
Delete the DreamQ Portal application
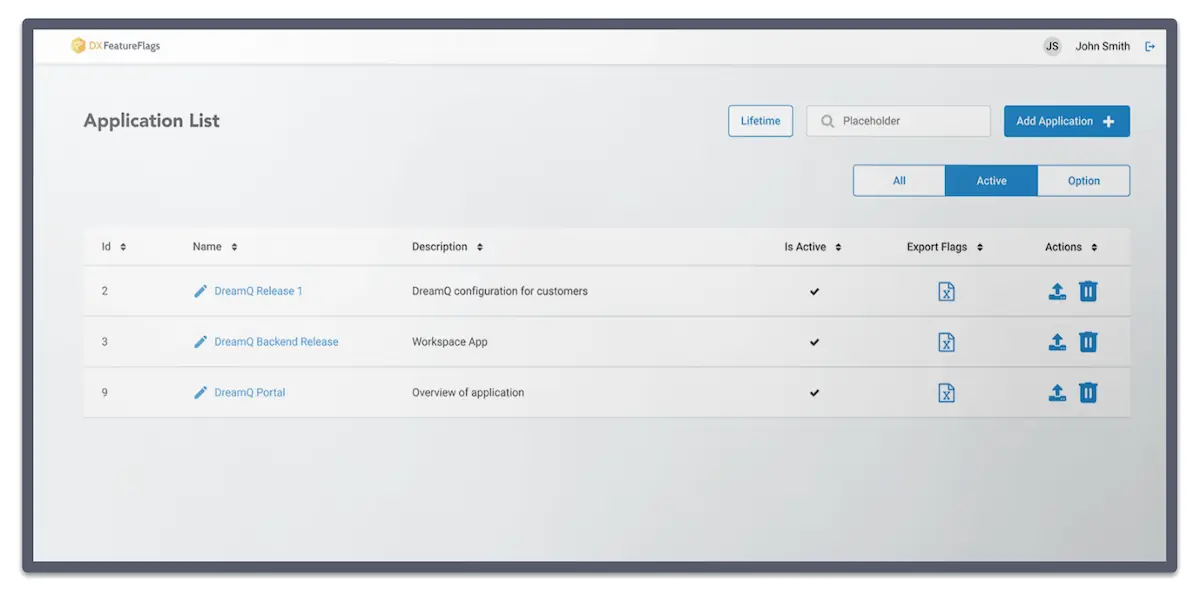click(1088, 392)
